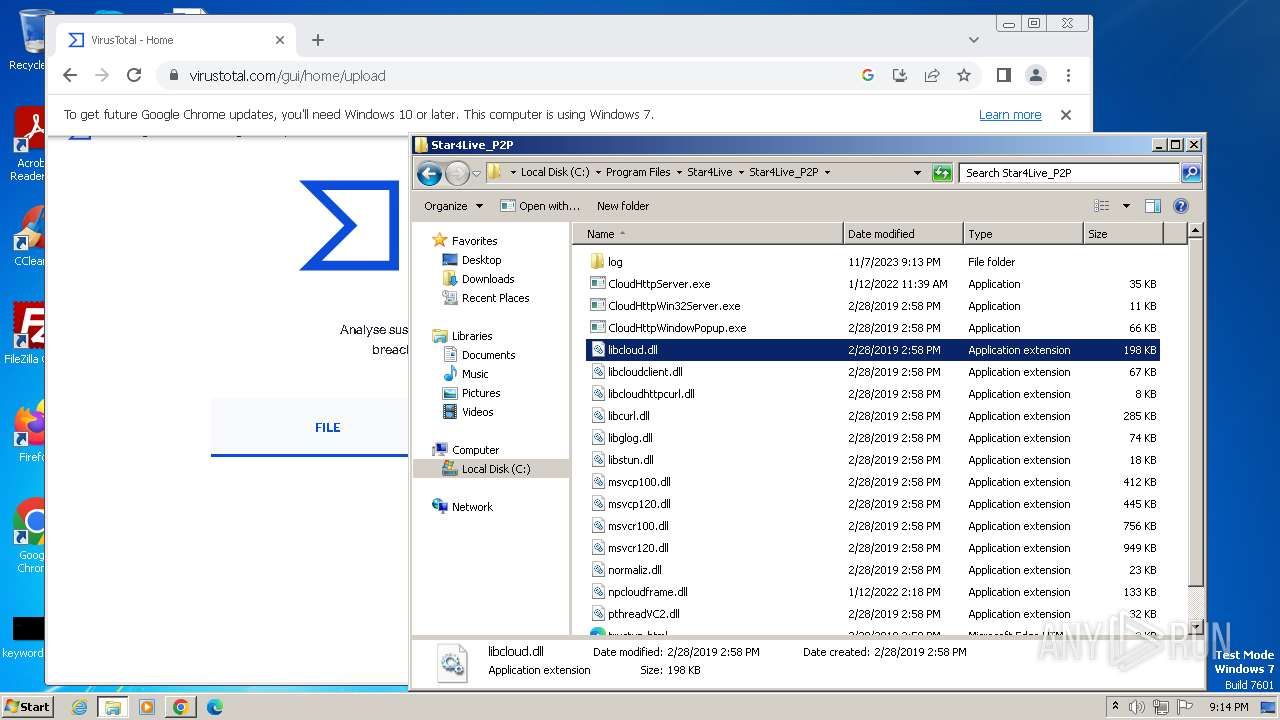Screen dimensions: 1280x720
Task: Select Local Disk (C:) in tree
Action: pyautogui.click(x=495, y=469)
